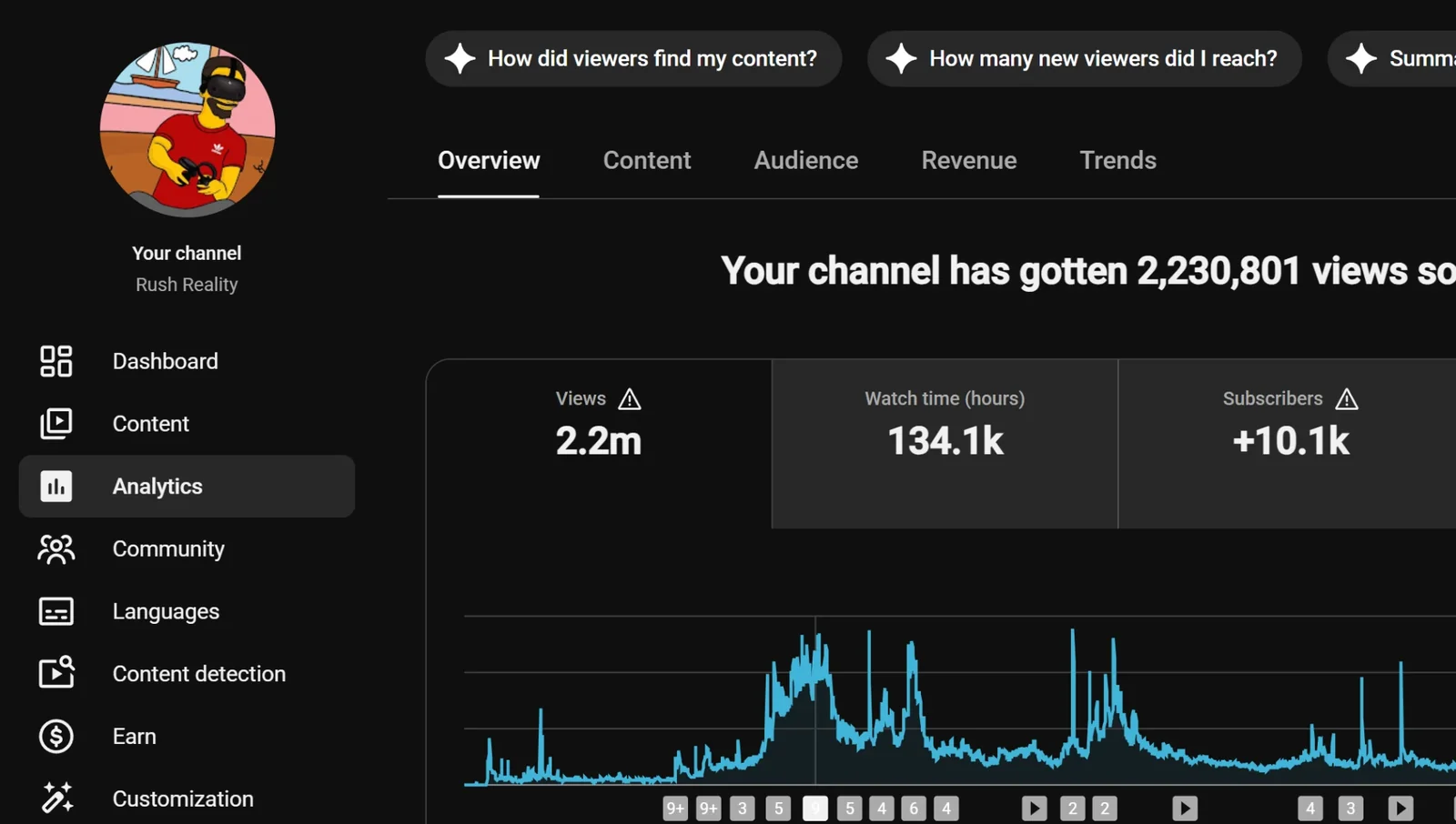The width and height of the screenshot is (1456, 824).
Task: Click the timeline marker labeled 6
Action: (914, 809)
